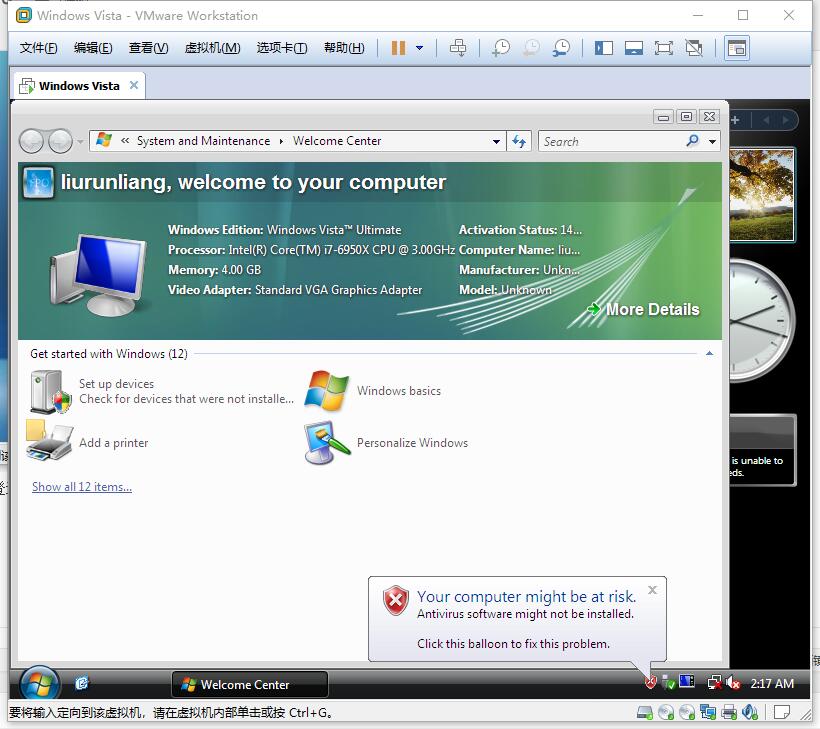Go forward in Welcome Center window
Screen dimensions: 820x729
point(60,141)
